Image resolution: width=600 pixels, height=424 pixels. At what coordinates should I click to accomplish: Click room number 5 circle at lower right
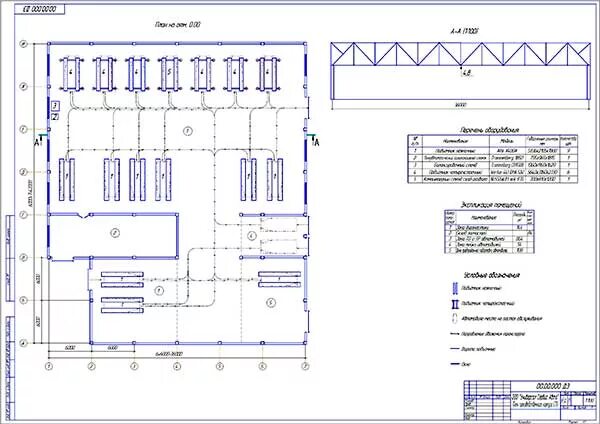click(x=271, y=303)
